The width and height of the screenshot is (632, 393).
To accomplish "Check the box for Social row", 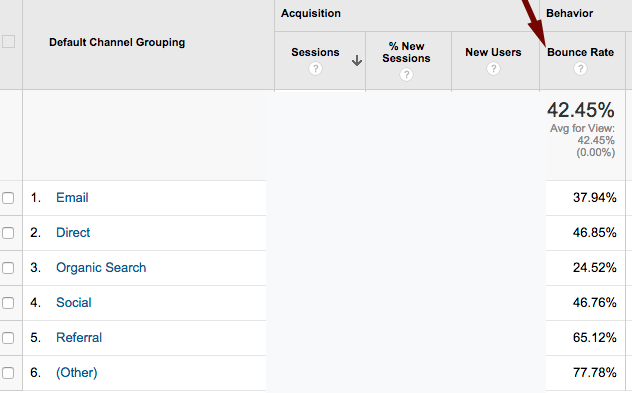I will tap(8, 303).
